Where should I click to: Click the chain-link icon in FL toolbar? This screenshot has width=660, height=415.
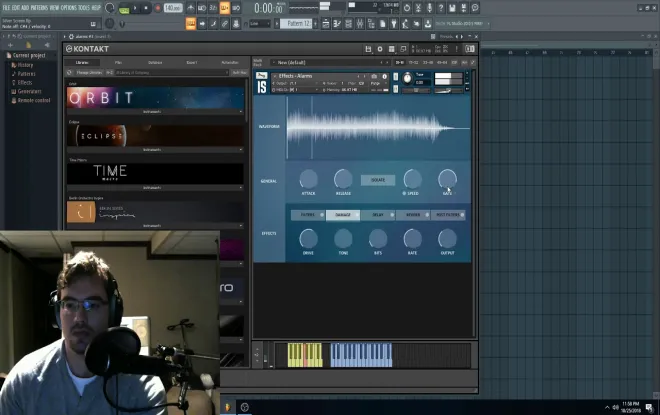coord(225,24)
